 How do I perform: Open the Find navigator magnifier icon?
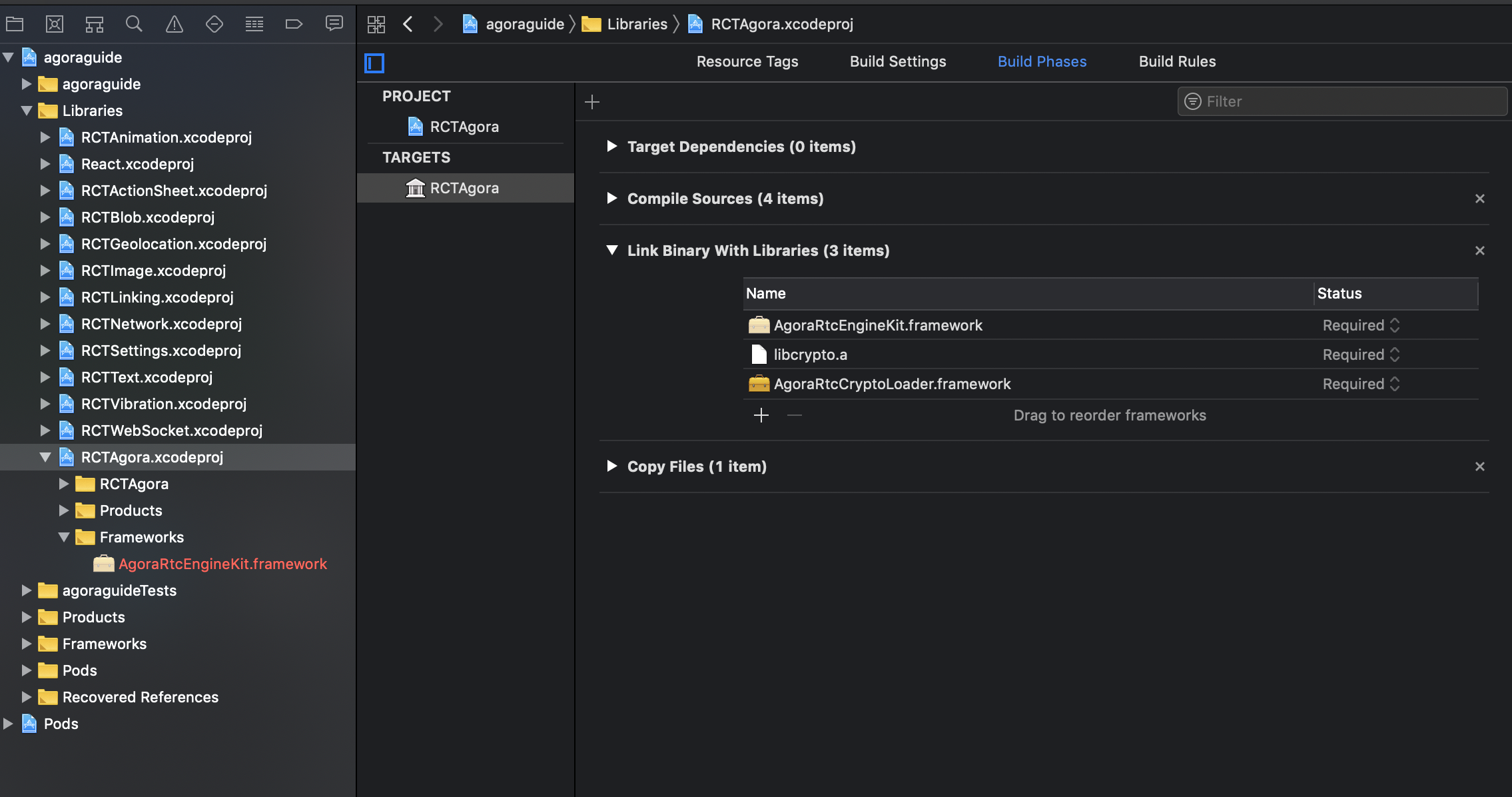134,24
